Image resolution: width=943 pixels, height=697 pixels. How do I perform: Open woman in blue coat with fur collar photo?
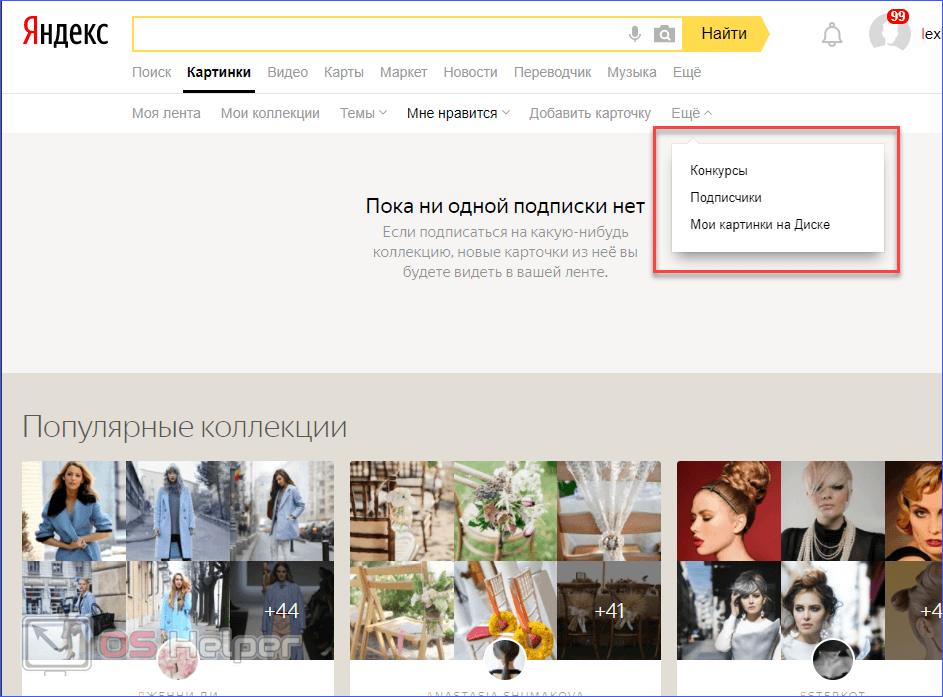[x=74, y=511]
